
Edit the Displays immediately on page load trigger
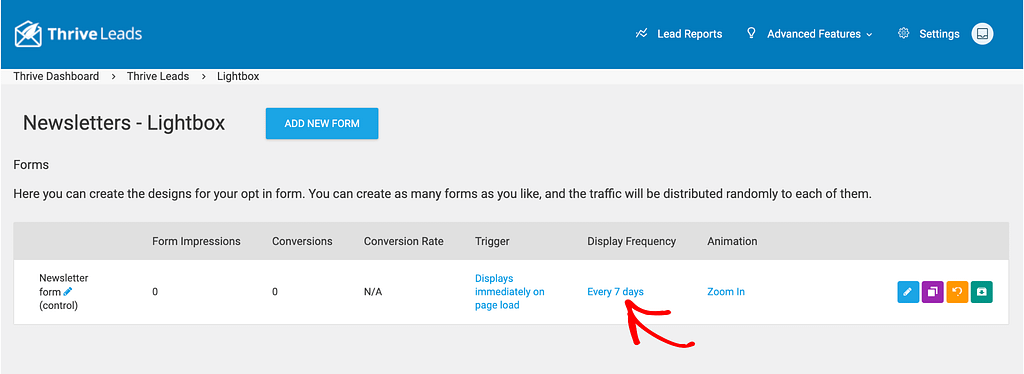(509, 292)
